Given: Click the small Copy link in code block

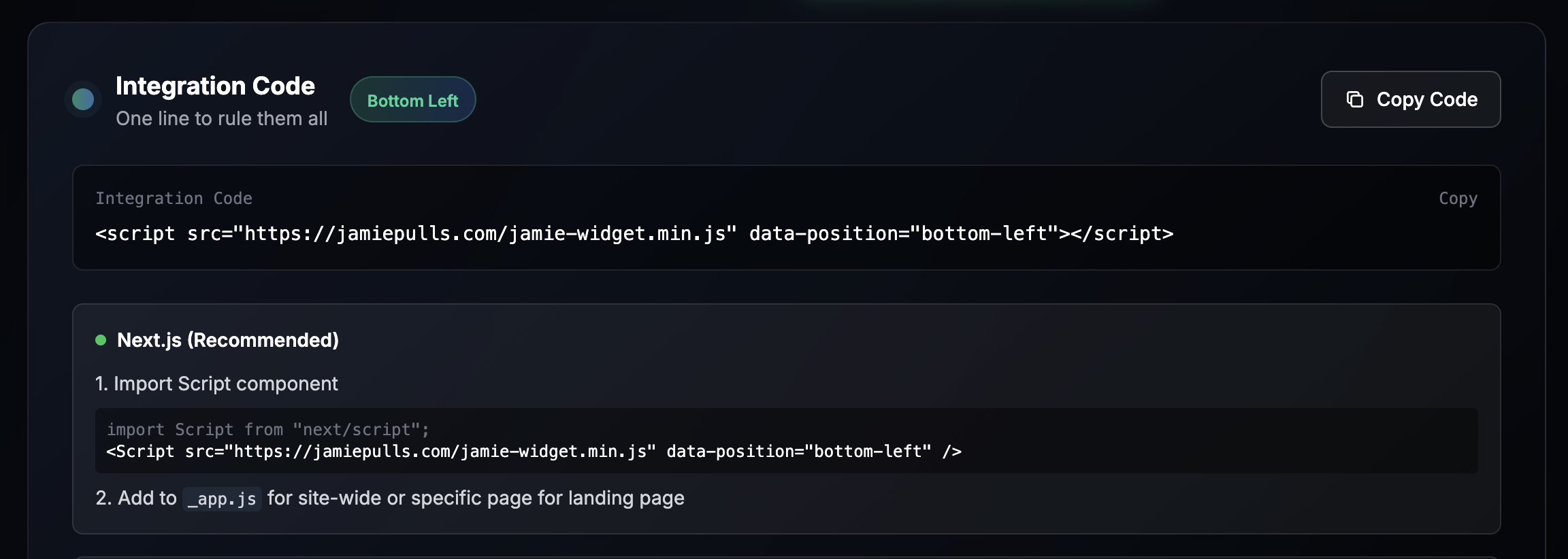Looking at the screenshot, I should coord(1458,199).
